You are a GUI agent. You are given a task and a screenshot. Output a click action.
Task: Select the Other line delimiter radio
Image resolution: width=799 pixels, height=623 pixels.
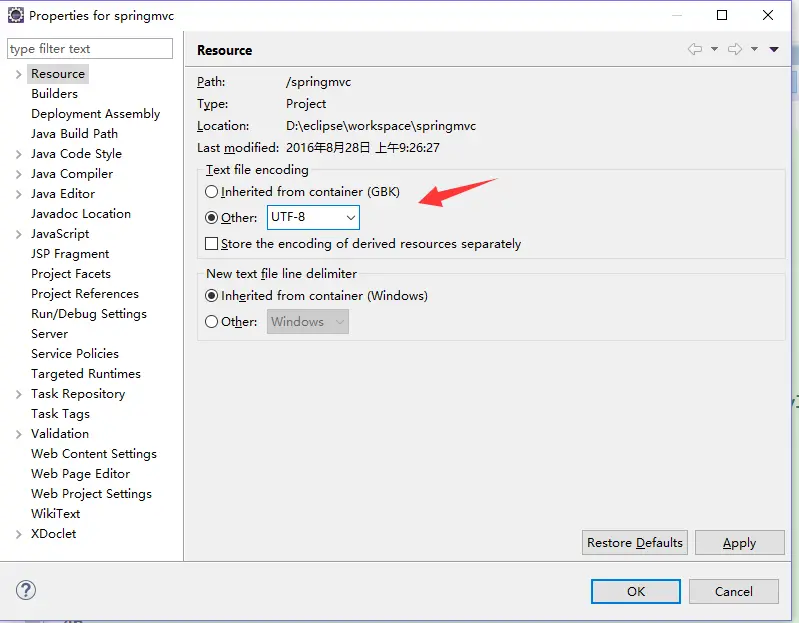pos(211,322)
